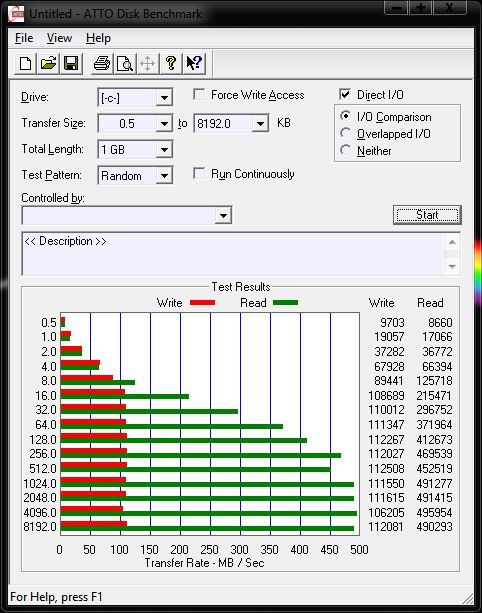Open the File menu
The width and height of the screenshot is (482, 613).
[24, 38]
